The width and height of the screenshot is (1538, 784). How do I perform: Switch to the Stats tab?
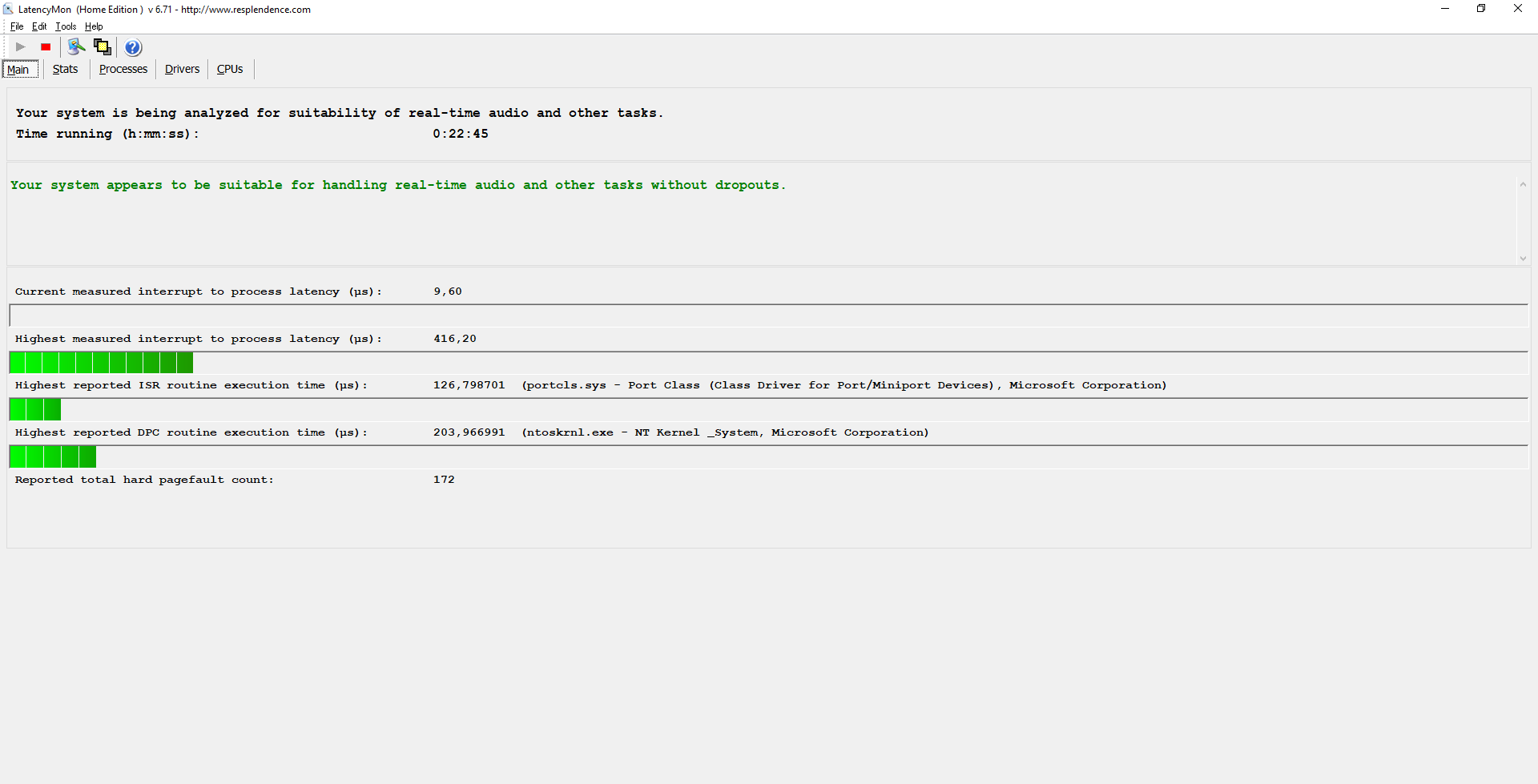(x=66, y=69)
